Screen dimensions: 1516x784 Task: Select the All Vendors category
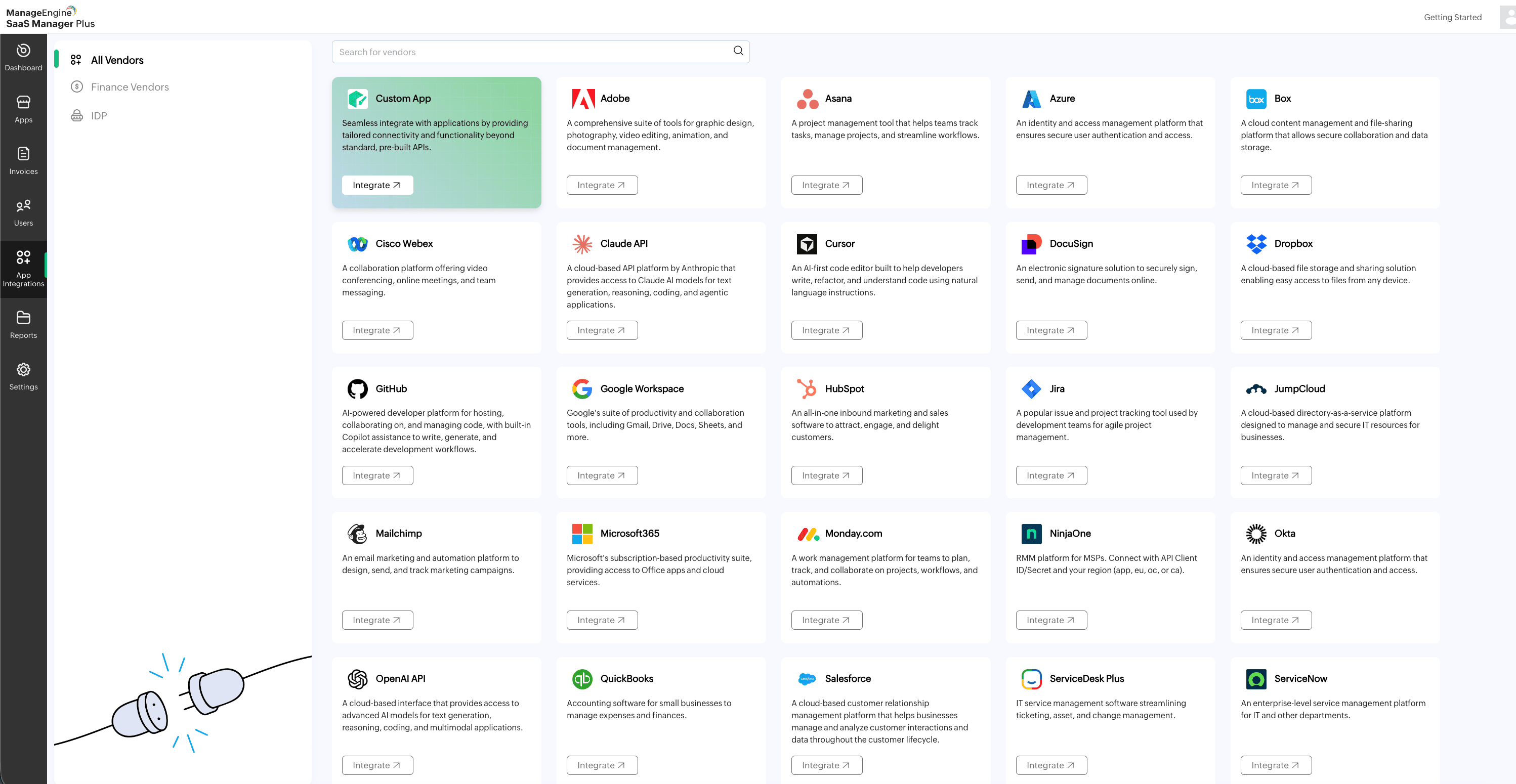(x=117, y=60)
